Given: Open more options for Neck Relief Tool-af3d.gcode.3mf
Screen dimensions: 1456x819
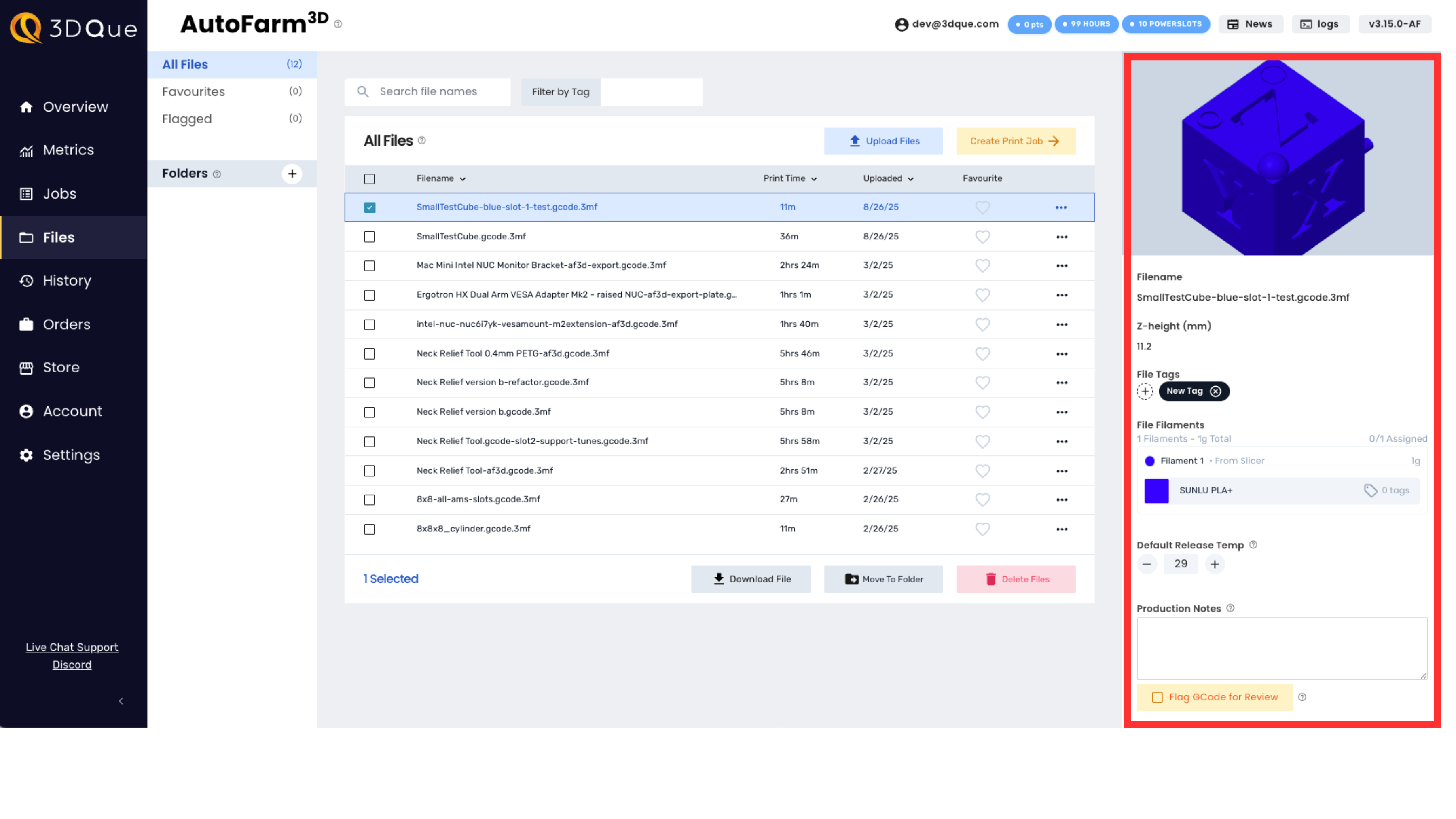Looking at the screenshot, I should click(x=1062, y=470).
